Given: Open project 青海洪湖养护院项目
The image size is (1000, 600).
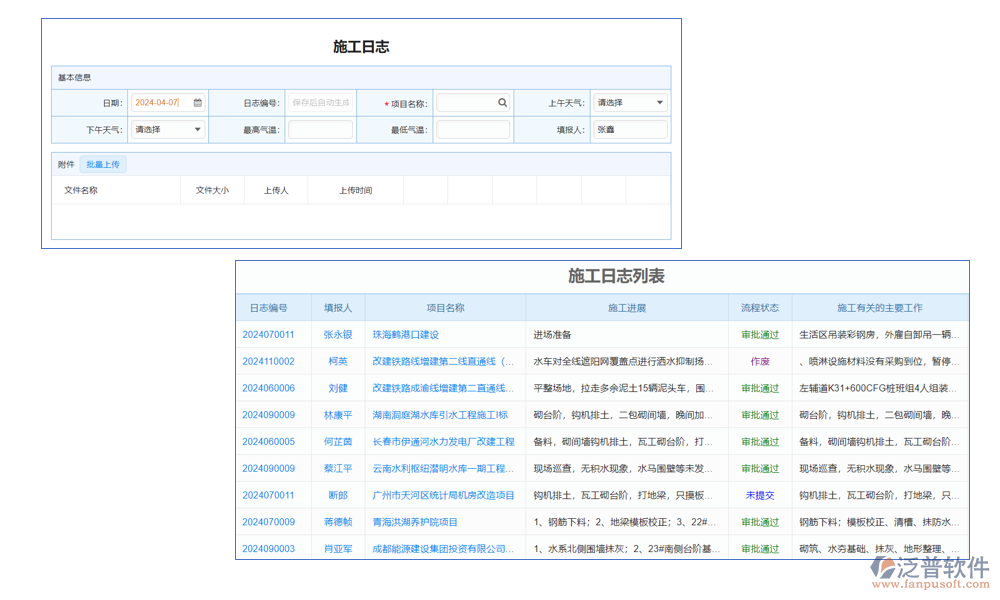Looking at the screenshot, I should point(413,522).
